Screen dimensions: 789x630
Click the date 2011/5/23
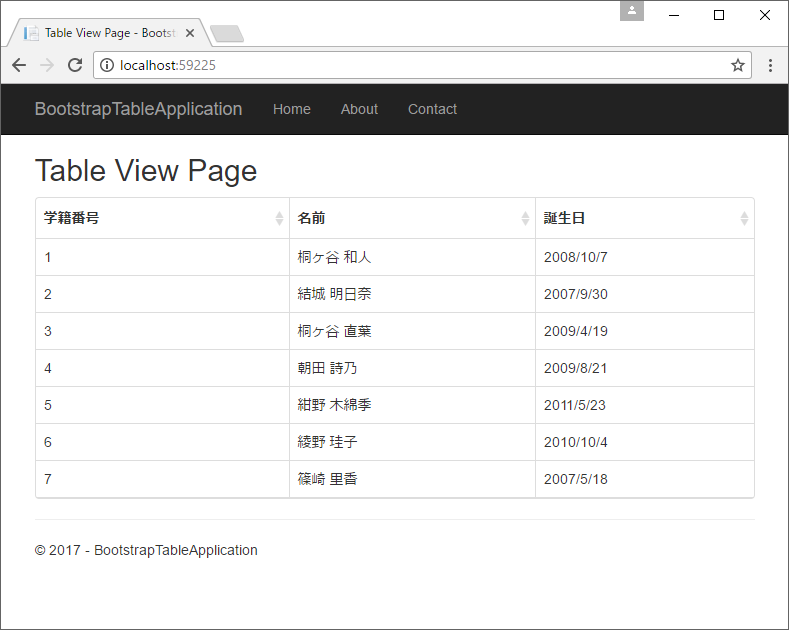(575, 405)
